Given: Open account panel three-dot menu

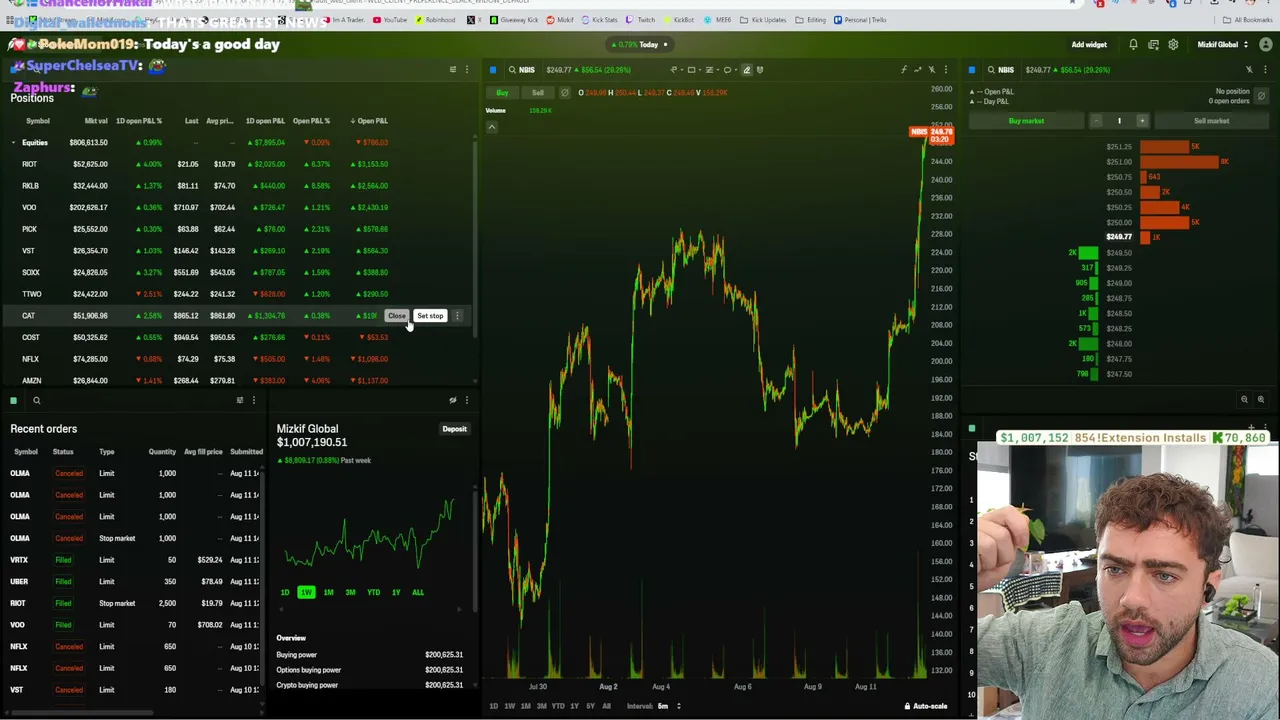Looking at the screenshot, I should coord(466,401).
